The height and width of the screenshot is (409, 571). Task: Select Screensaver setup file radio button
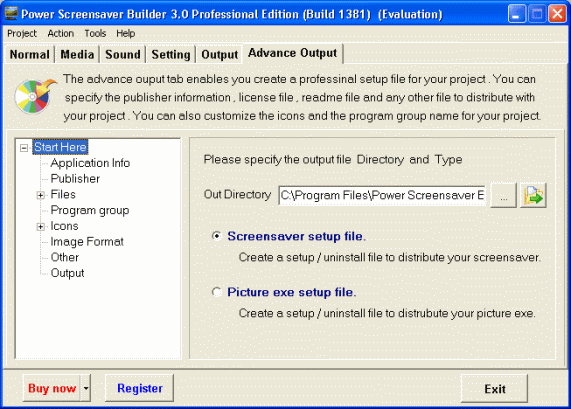217,236
